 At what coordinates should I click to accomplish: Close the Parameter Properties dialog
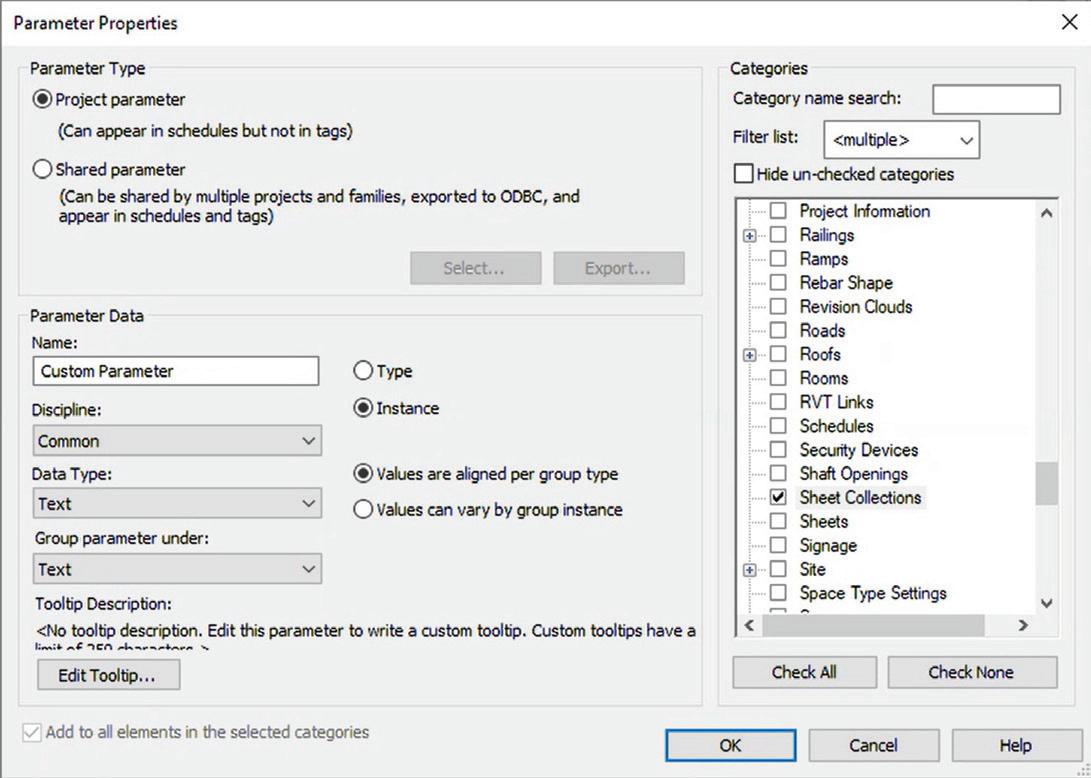[x=1069, y=22]
